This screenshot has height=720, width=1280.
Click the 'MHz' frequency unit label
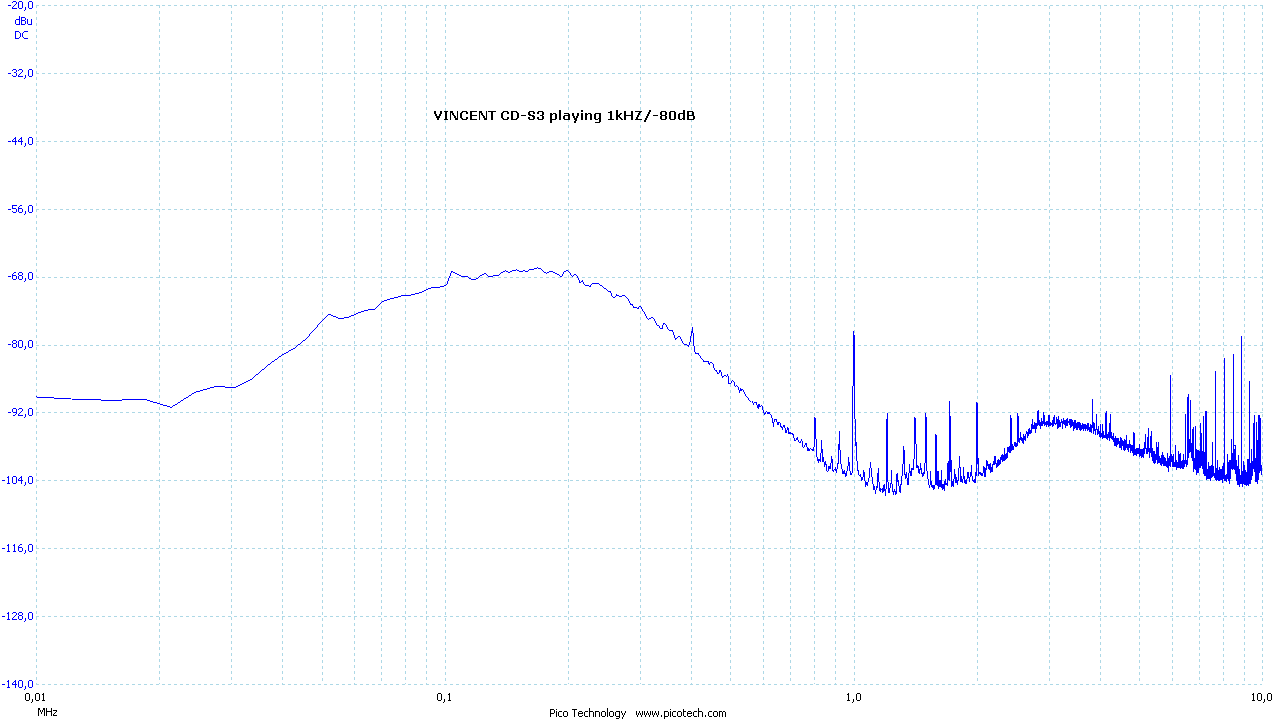point(47,713)
